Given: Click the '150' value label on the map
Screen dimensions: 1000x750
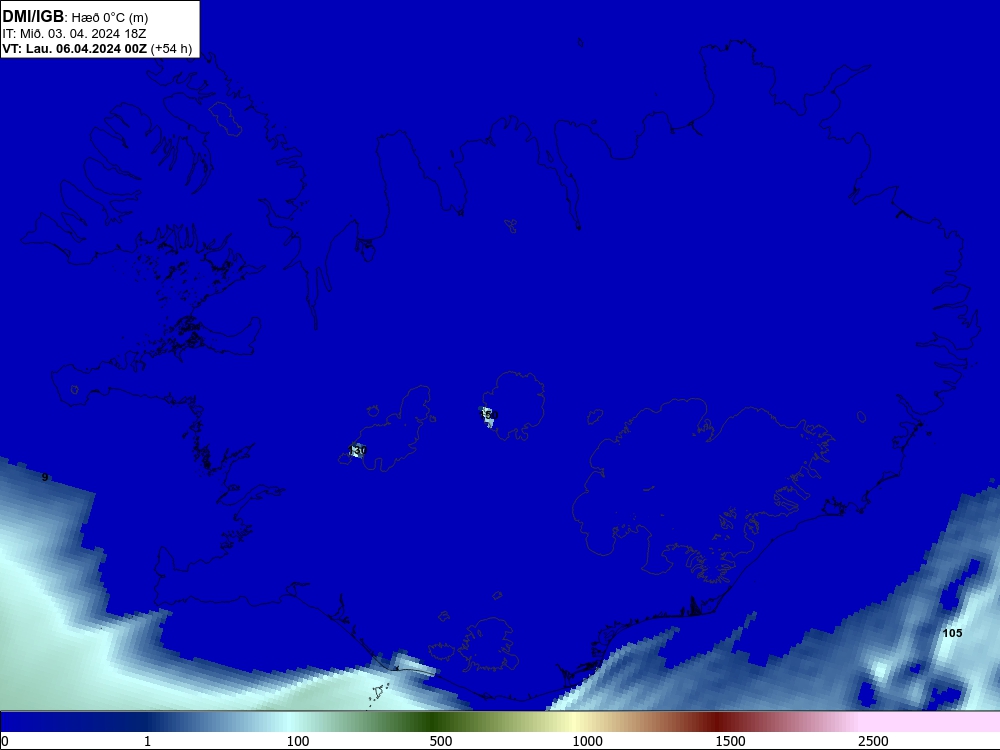Looking at the screenshot, I should (489, 415).
